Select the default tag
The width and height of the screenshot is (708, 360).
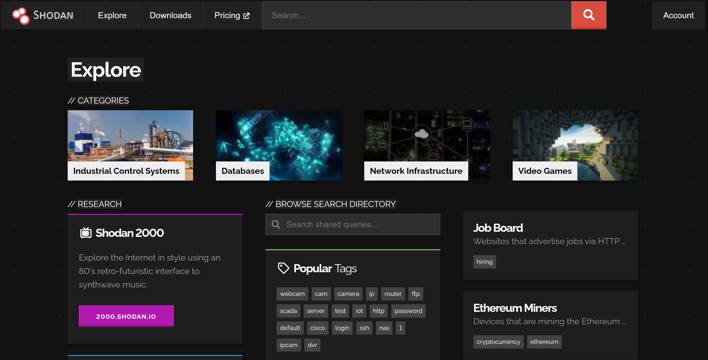(x=290, y=328)
